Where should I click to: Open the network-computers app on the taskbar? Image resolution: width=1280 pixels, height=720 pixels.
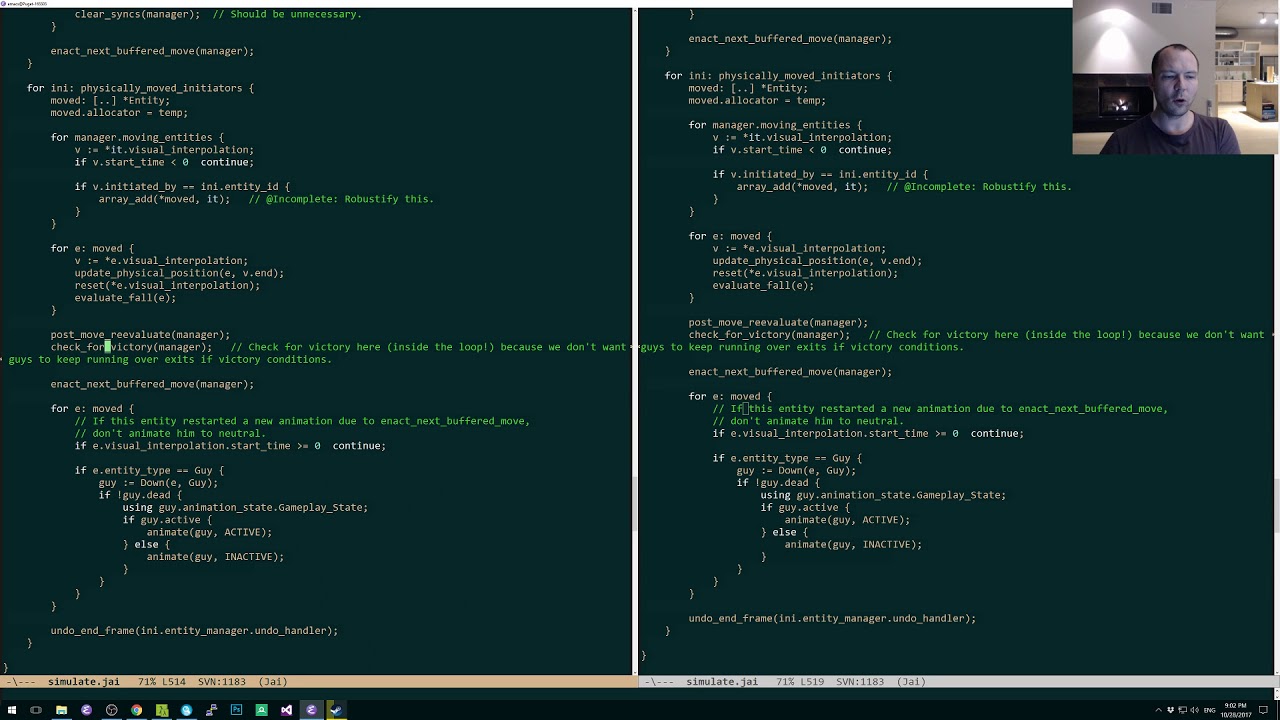(x=211, y=710)
